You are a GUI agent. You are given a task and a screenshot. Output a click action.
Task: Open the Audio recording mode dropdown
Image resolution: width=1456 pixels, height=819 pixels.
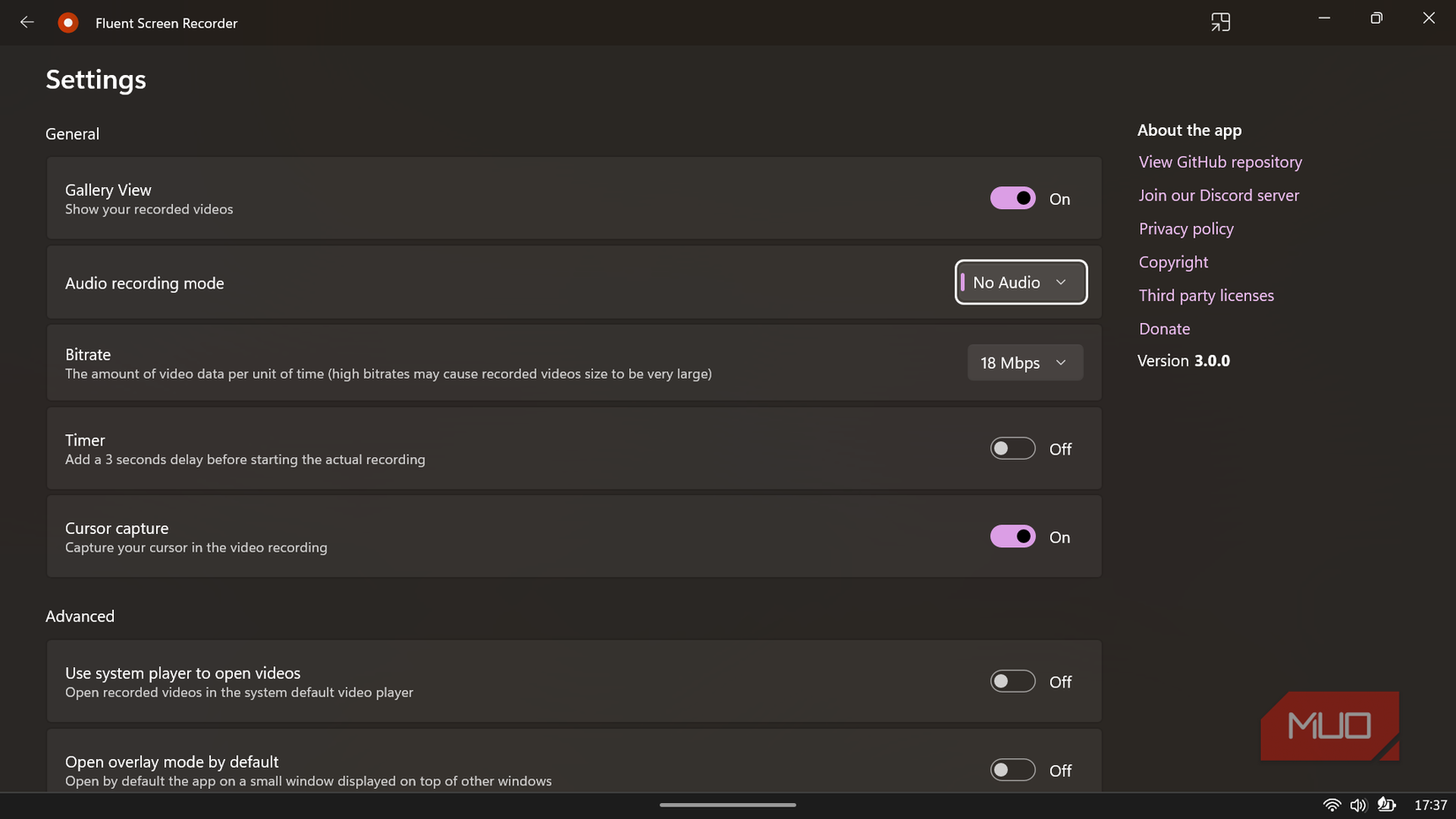(x=1020, y=282)
